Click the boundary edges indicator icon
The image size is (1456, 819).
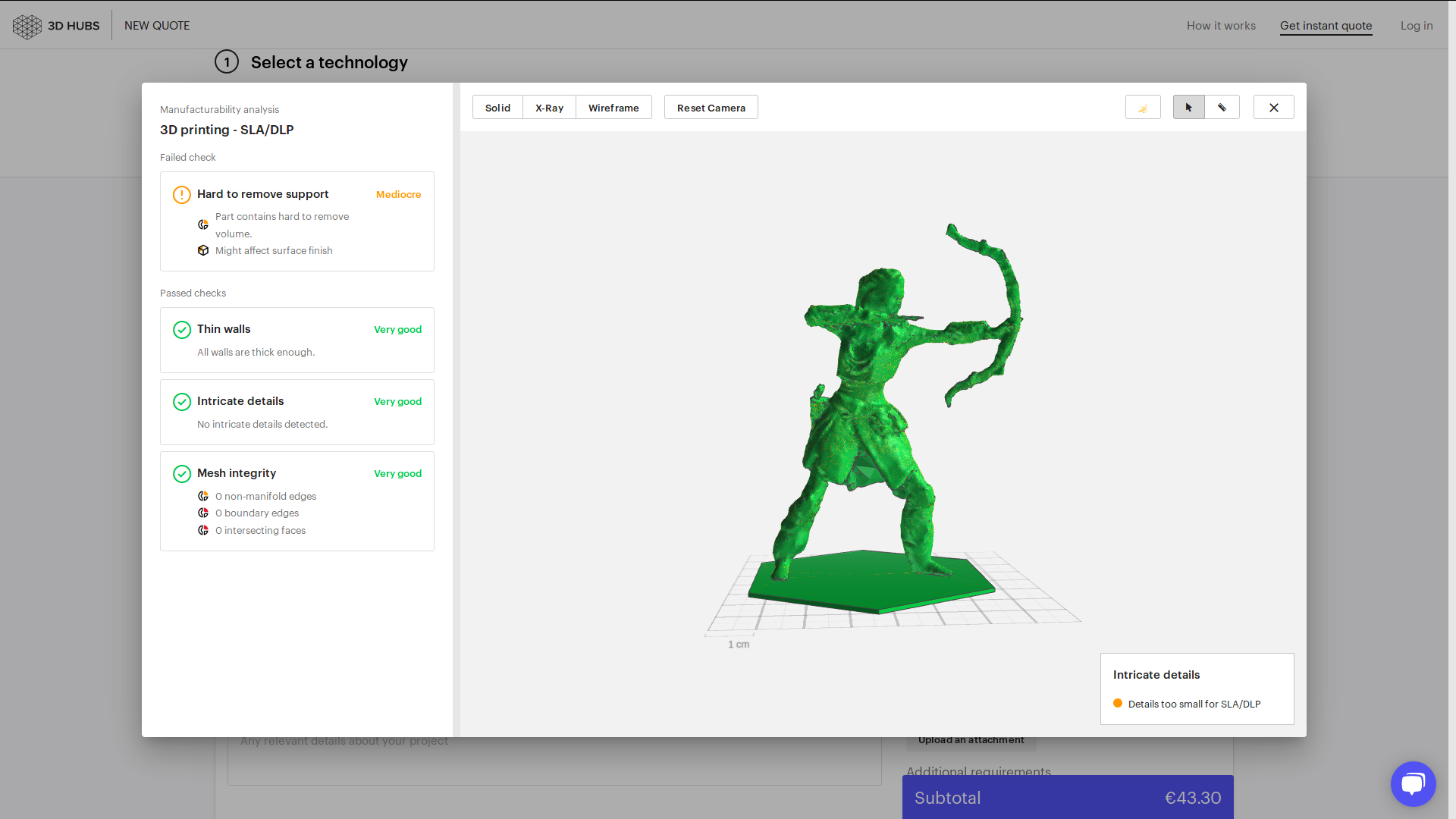pos(203,513)
